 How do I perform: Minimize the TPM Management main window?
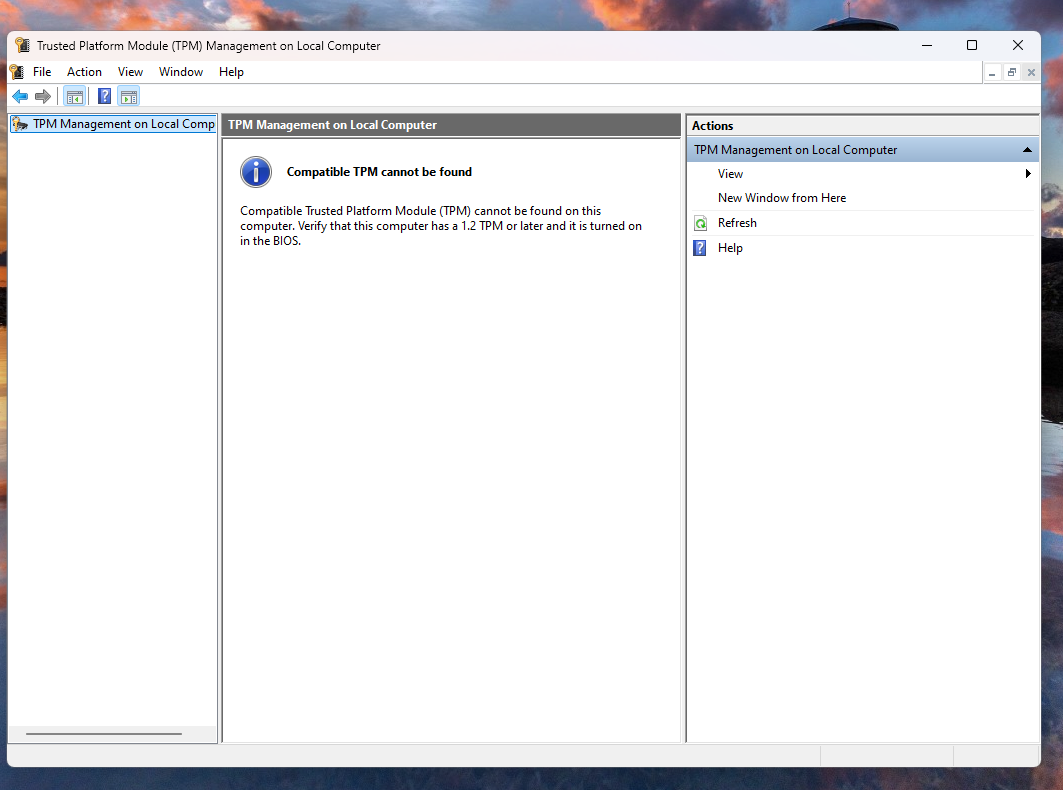(927, 45)
